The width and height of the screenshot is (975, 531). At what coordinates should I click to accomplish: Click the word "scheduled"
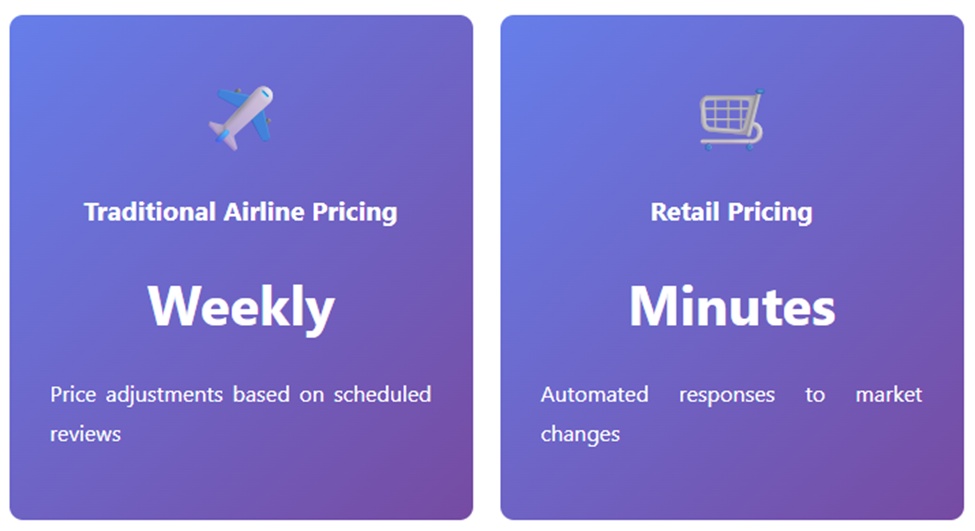coord(383,394)
